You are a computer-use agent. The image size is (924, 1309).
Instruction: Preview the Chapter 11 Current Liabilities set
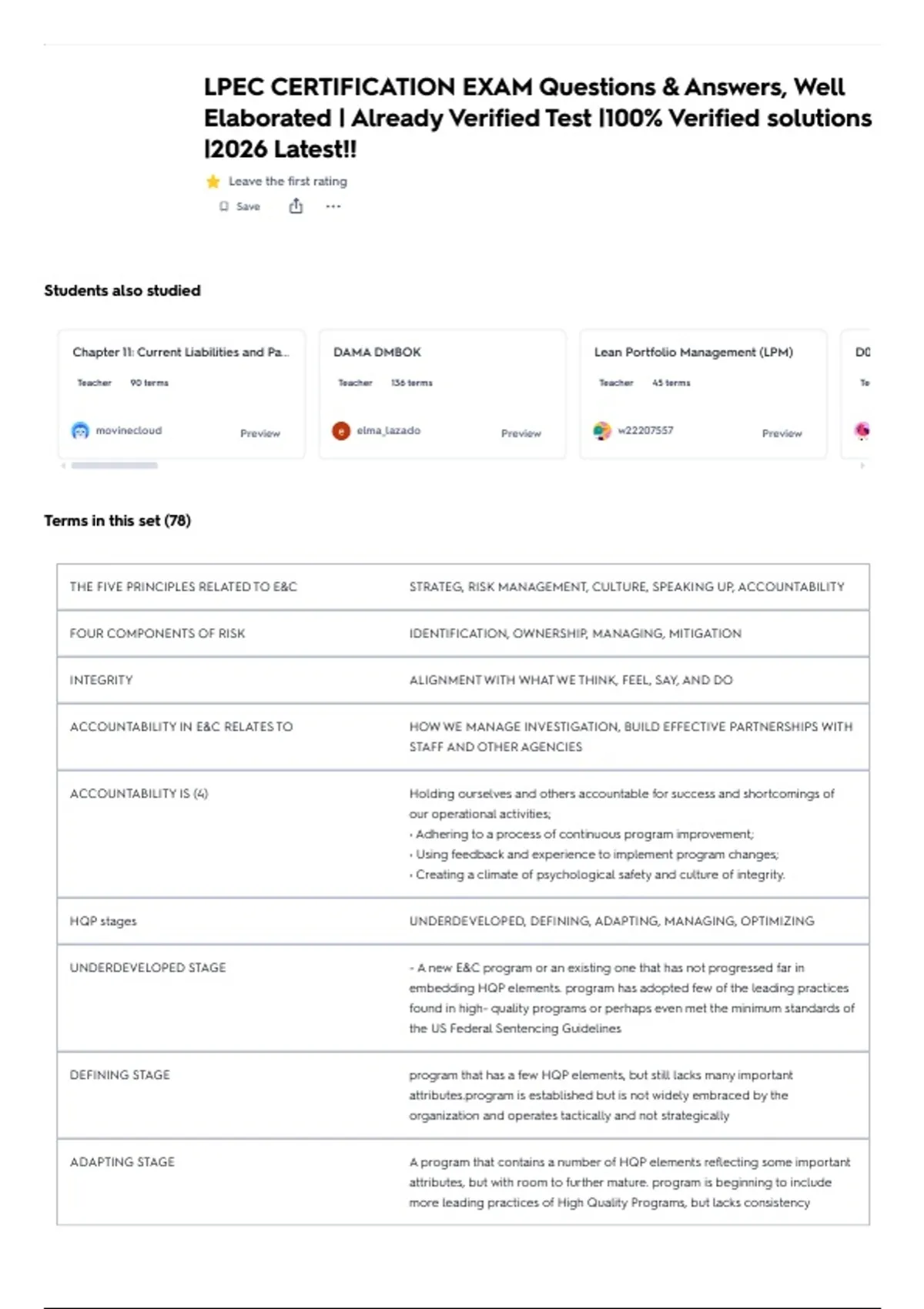260,434
